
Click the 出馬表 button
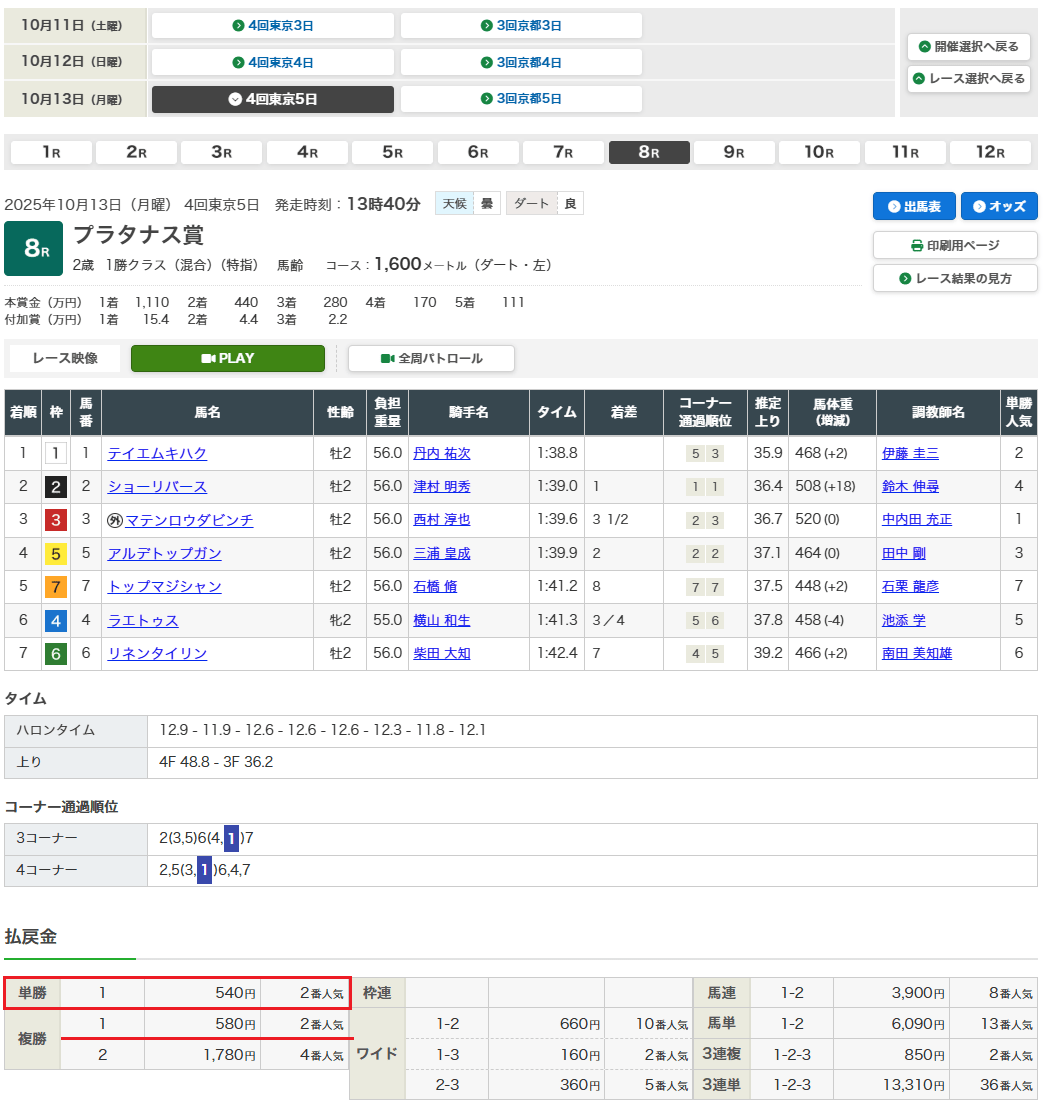913,206
